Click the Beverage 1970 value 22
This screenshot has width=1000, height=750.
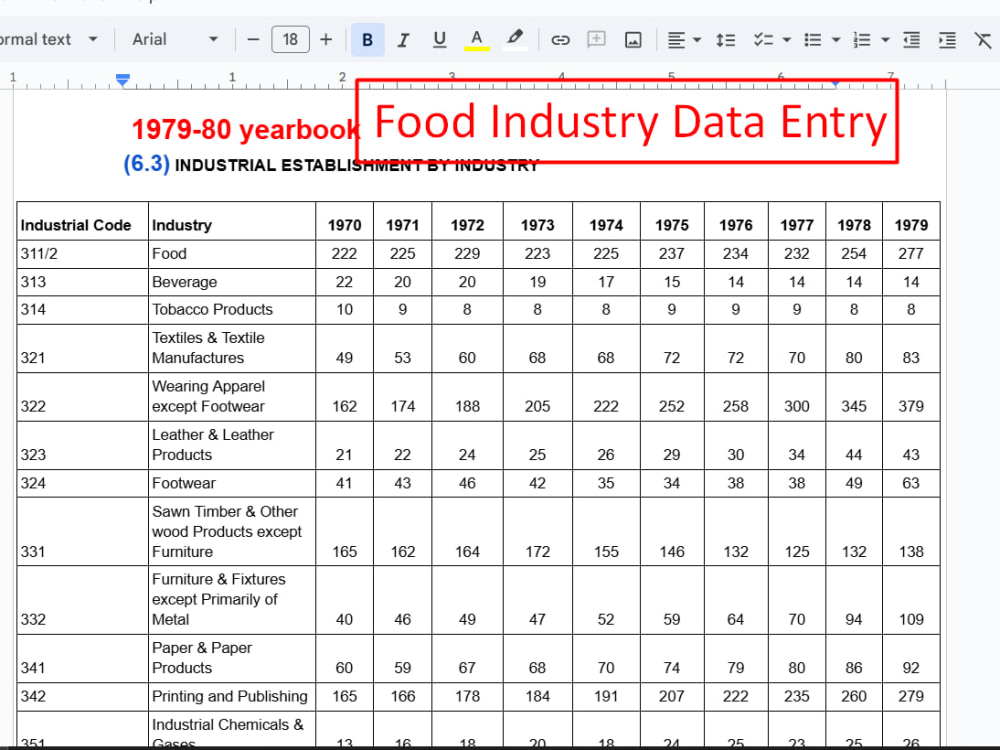click(344, 282)
